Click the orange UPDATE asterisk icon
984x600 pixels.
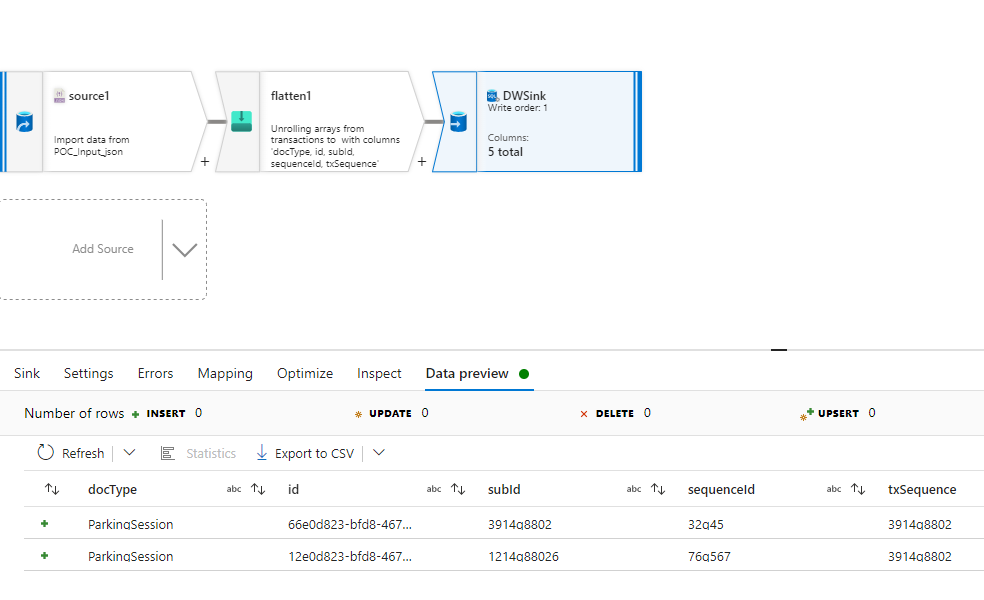click(358, 414)
